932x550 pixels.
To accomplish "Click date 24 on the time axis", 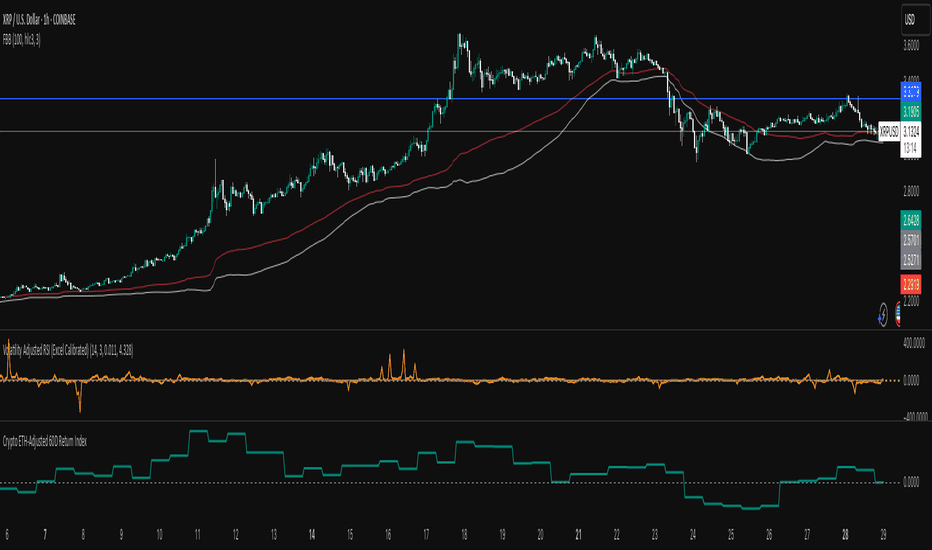I will (693, 535).
